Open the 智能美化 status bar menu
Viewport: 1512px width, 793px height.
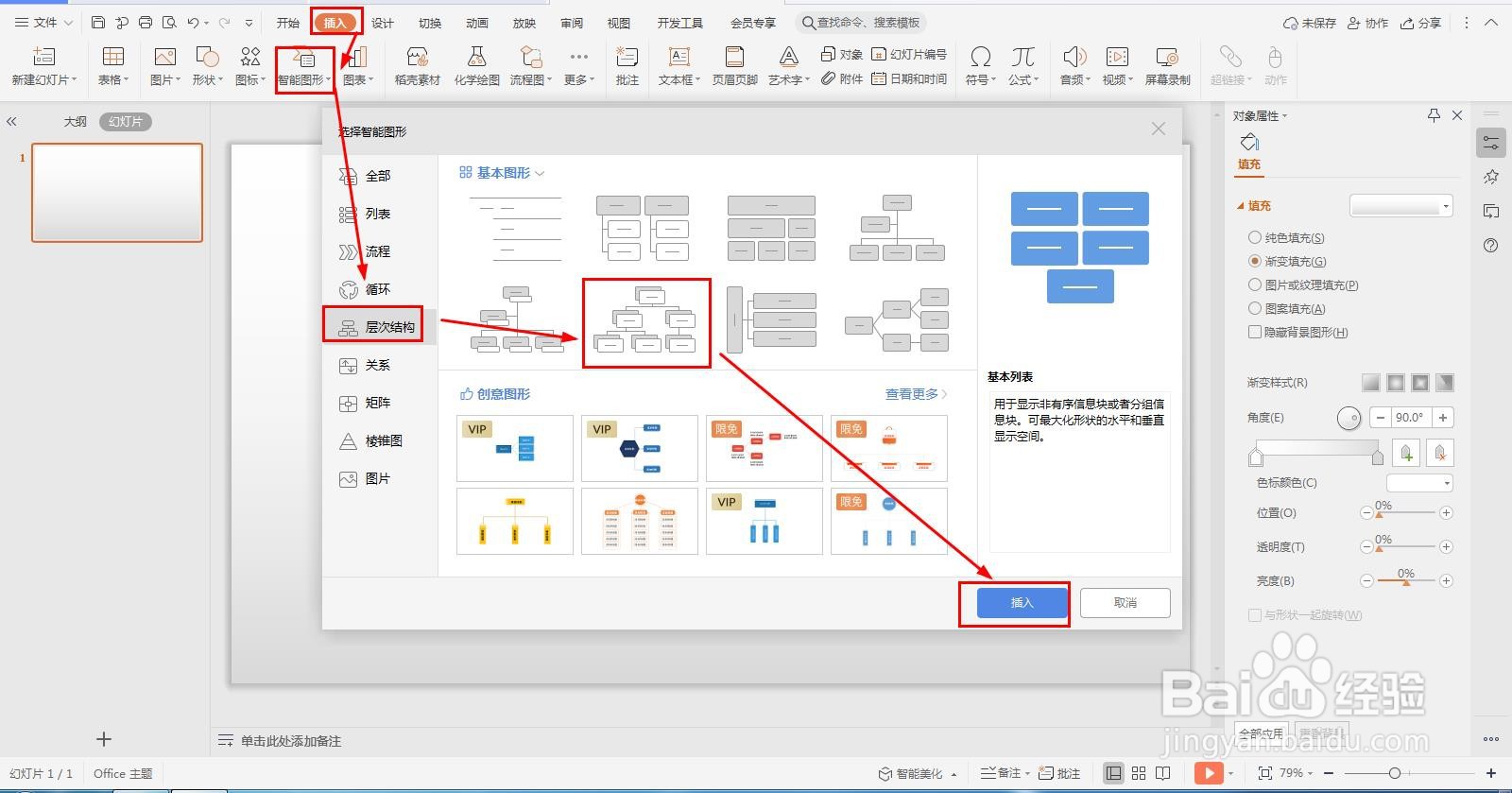(918, 773)
